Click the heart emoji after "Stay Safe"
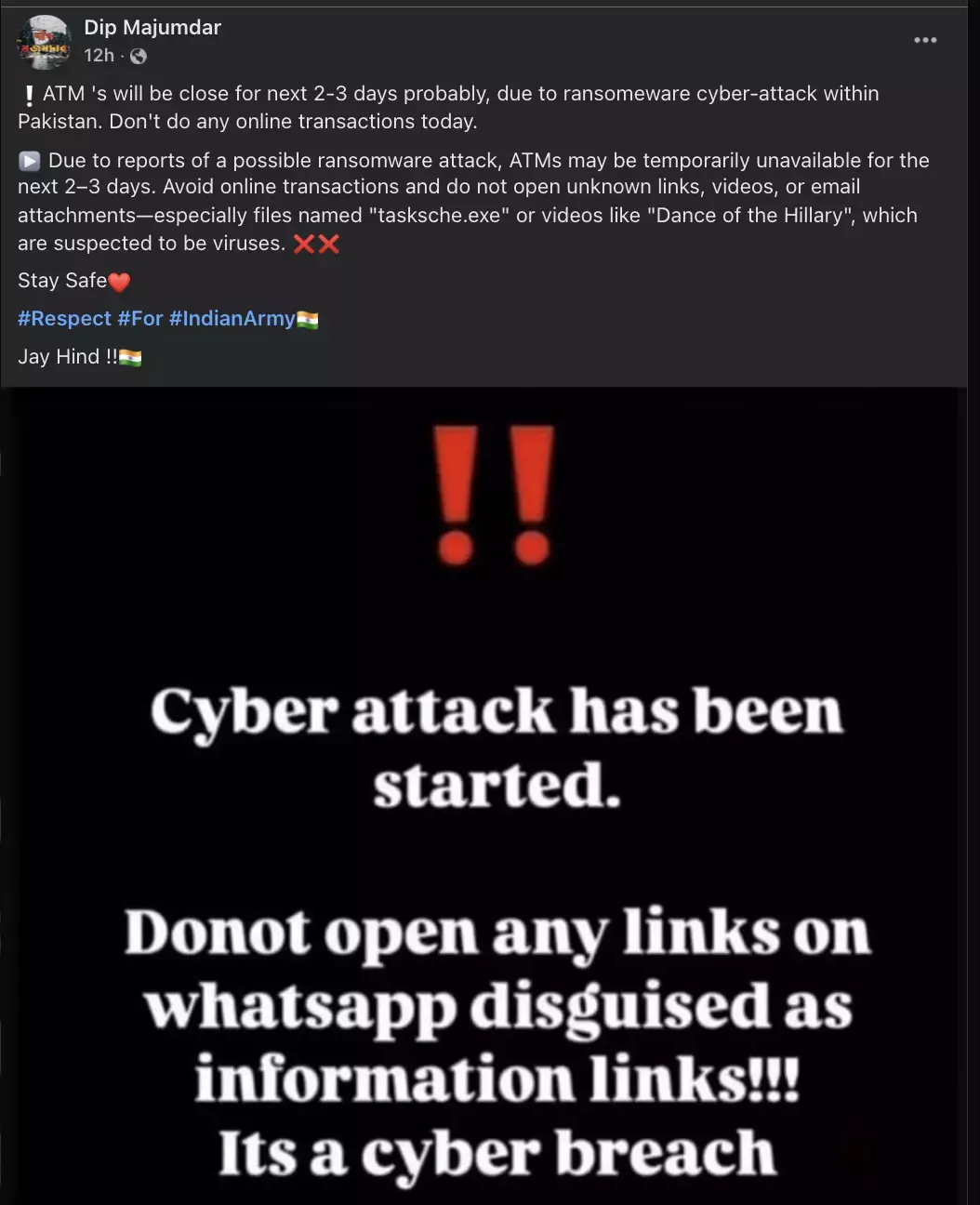Viewport: 980px width, 1205px height. click(x=119, y=282)
